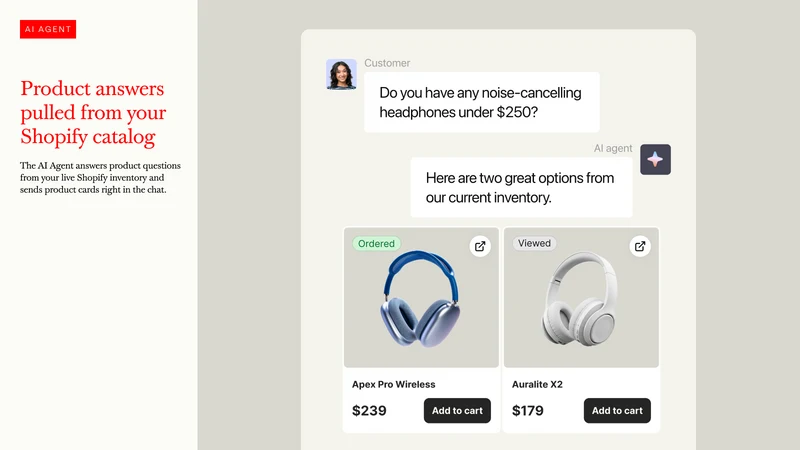Add Apex Pro Wireless to cart
This screenshot has width=800, height=450.
457,411
